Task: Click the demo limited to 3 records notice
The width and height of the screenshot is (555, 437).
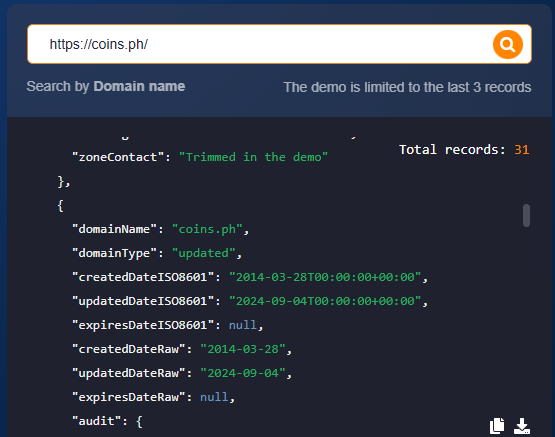Action: 407,87
